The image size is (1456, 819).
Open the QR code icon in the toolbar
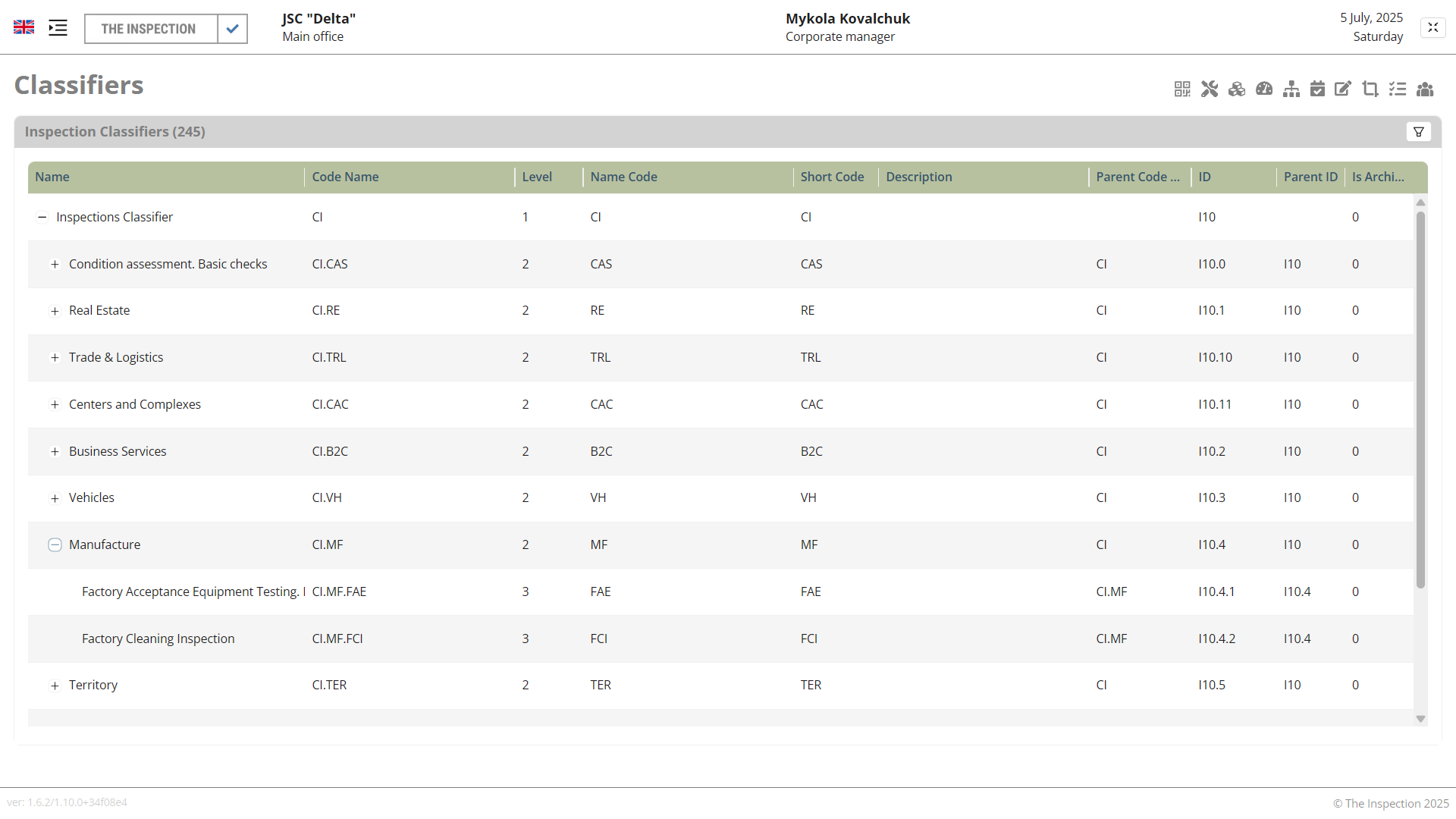pos(1182,89)
